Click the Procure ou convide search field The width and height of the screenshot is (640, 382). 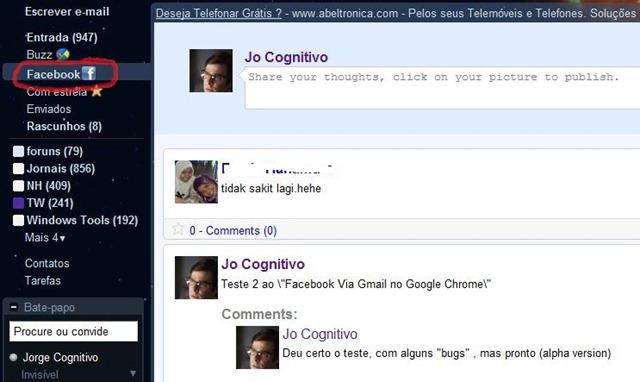[x=73, y=331]
